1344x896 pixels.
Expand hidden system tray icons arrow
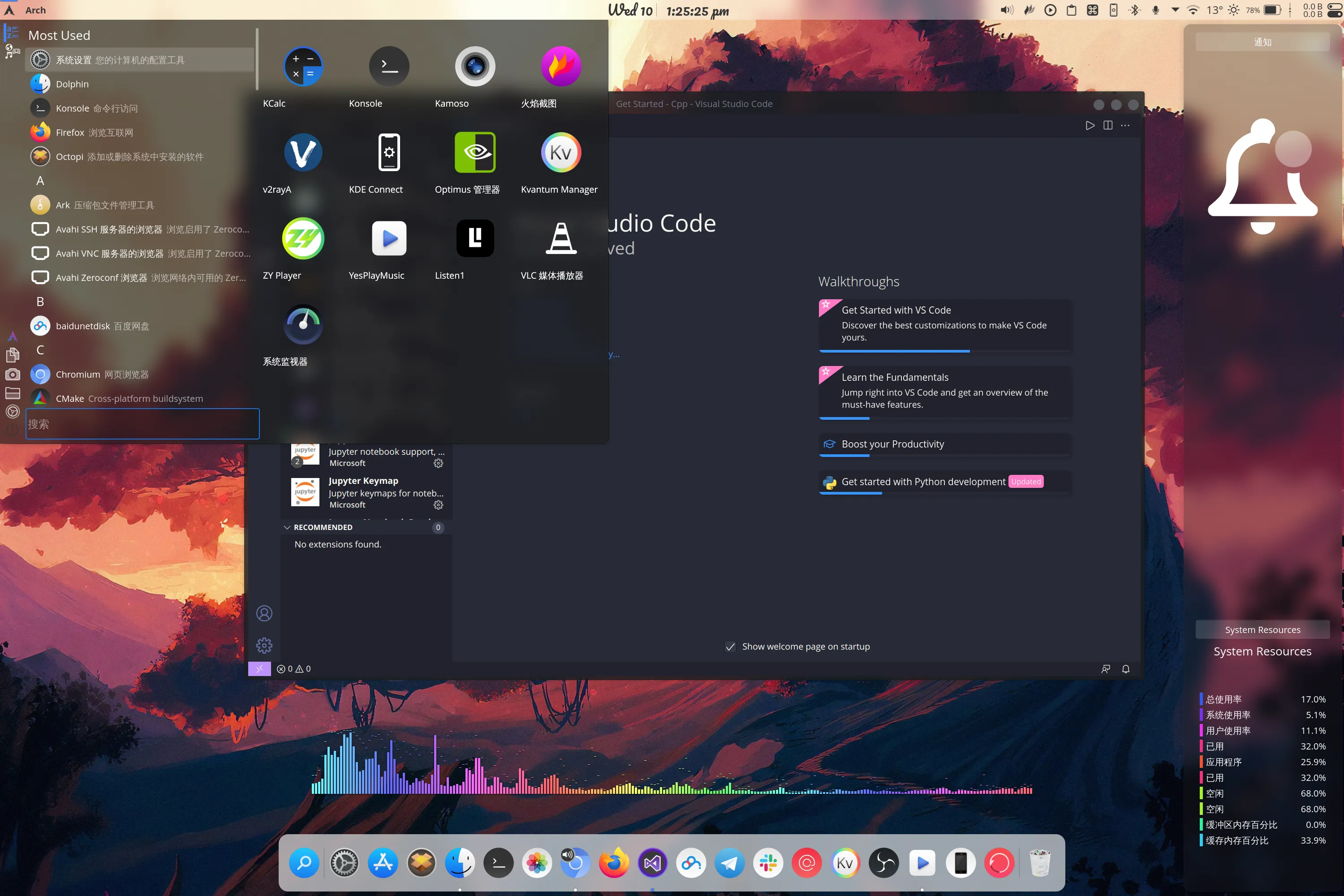pyautogui.click(x=1175, y=10)
